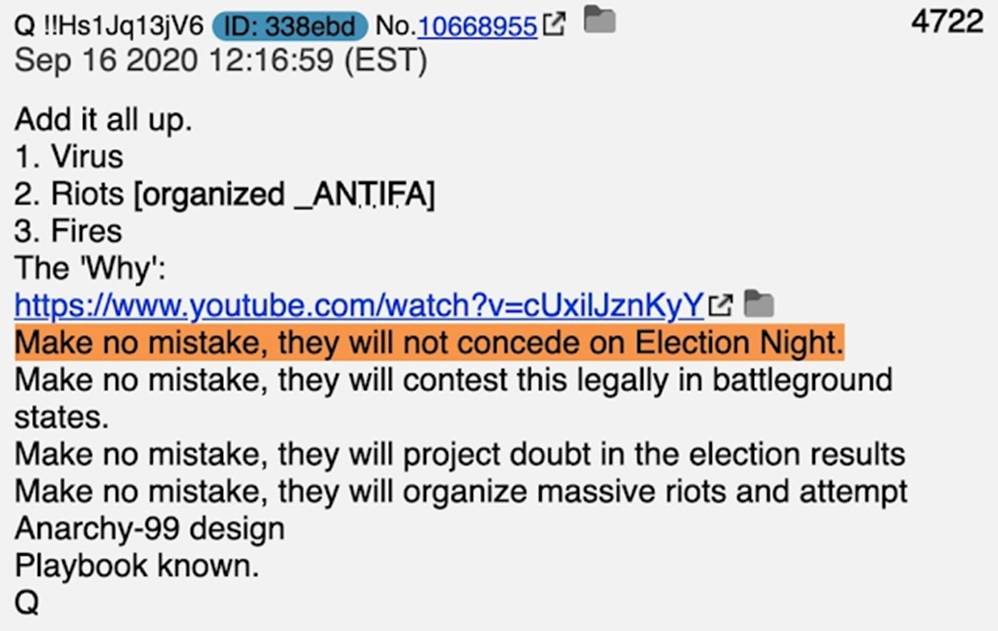Click The 'Why': text
The height and width of the screenshot is (631, 998).
pos(90,268)
